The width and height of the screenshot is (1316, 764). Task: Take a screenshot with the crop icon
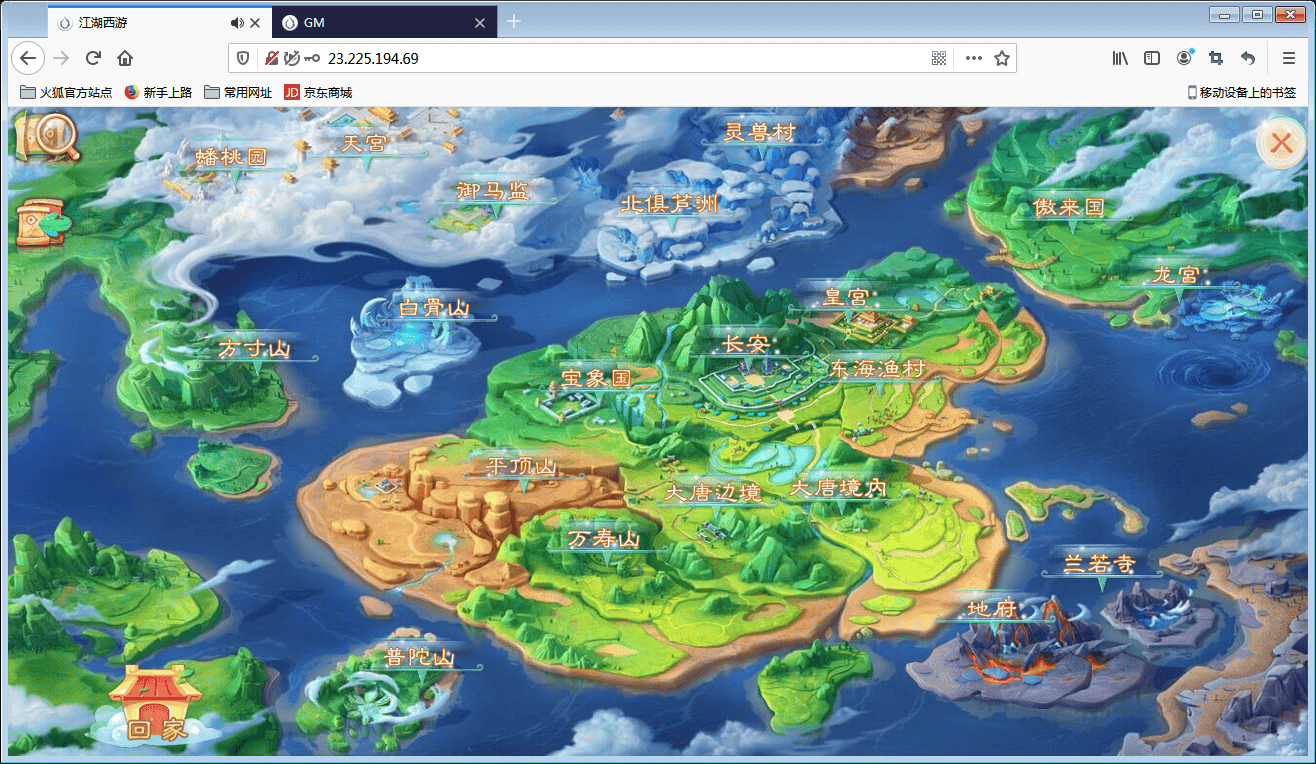[1216, 58]
